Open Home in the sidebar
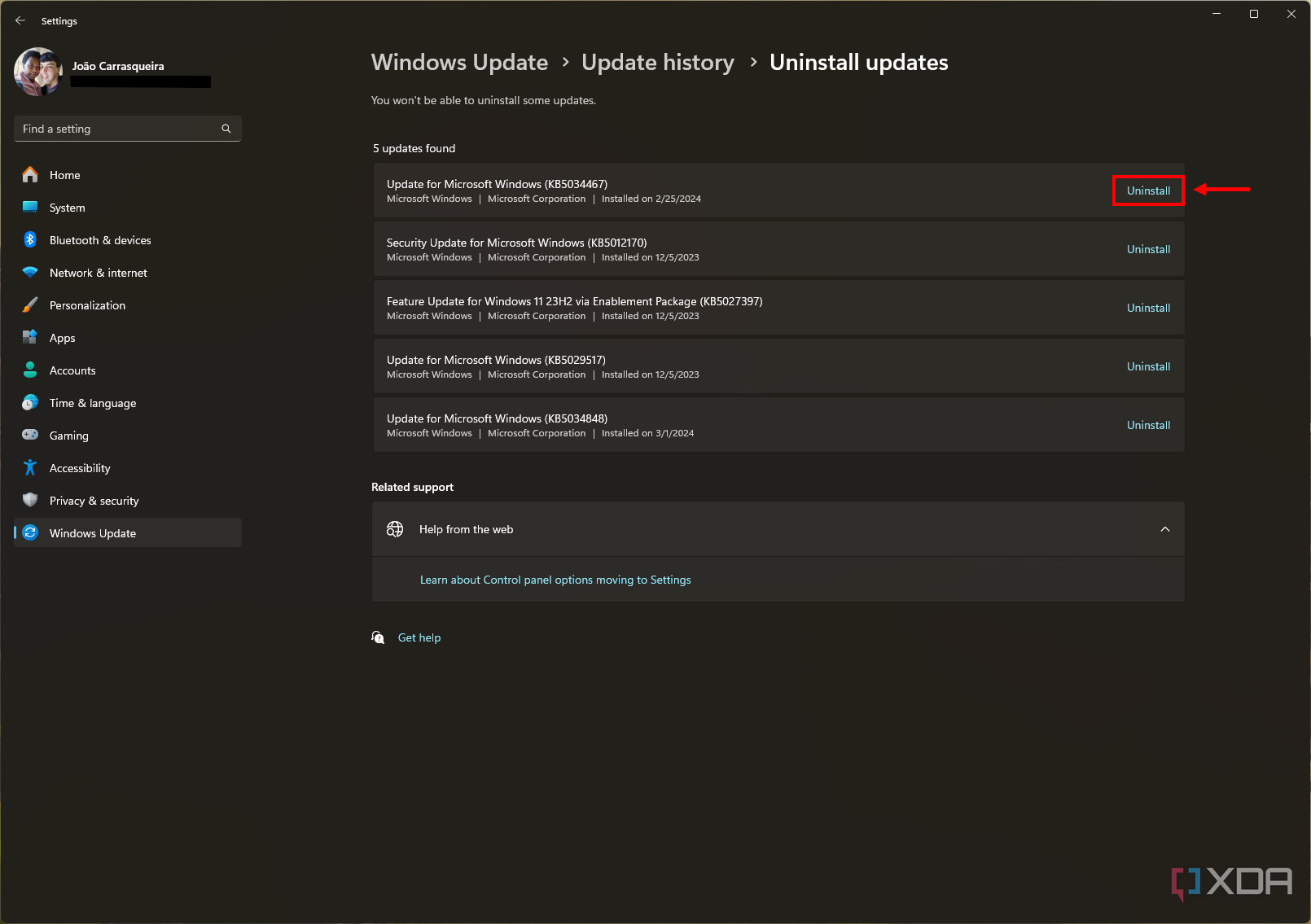 pos(128,175)
